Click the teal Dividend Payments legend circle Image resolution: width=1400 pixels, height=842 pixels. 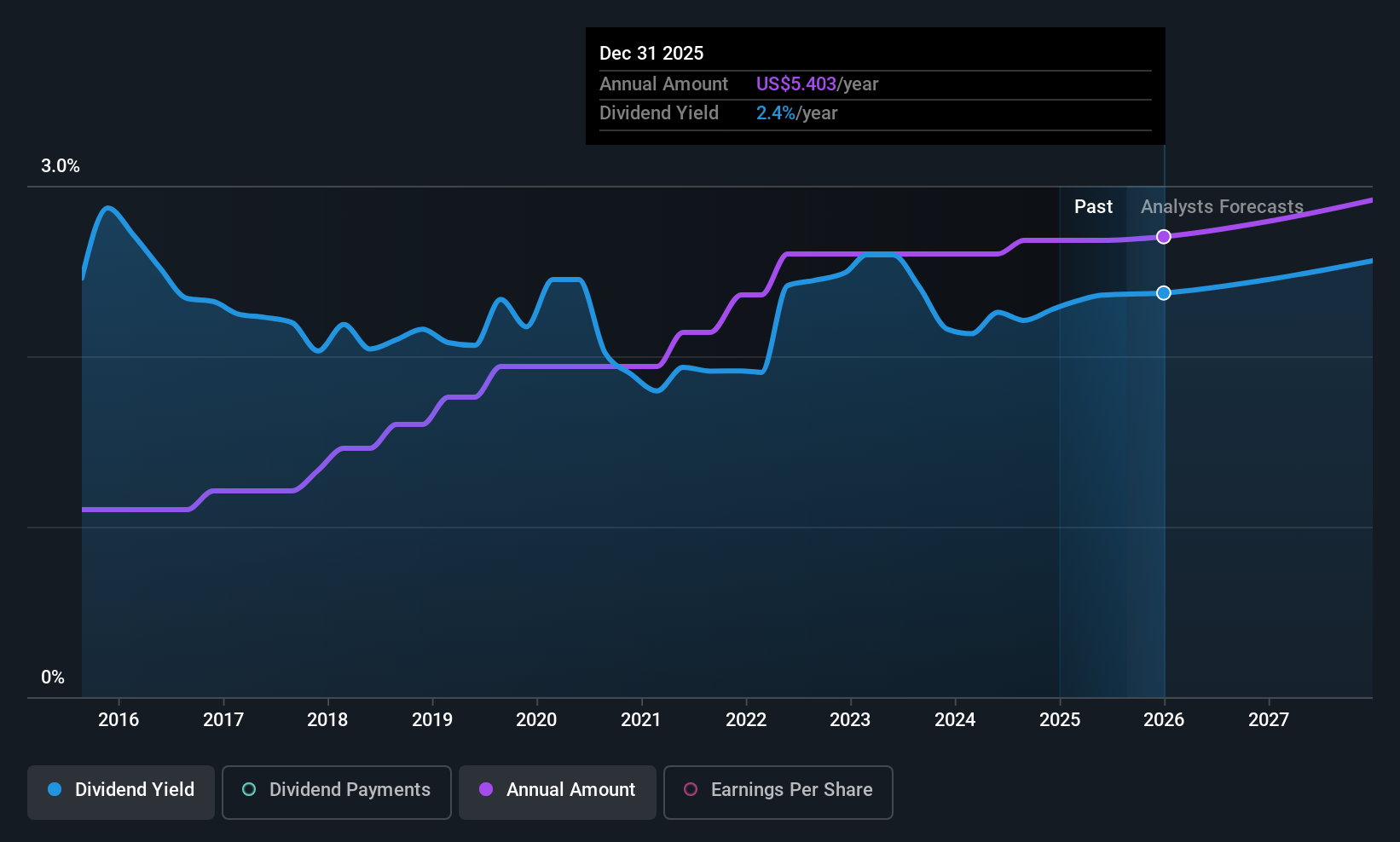tap(249, 790)
